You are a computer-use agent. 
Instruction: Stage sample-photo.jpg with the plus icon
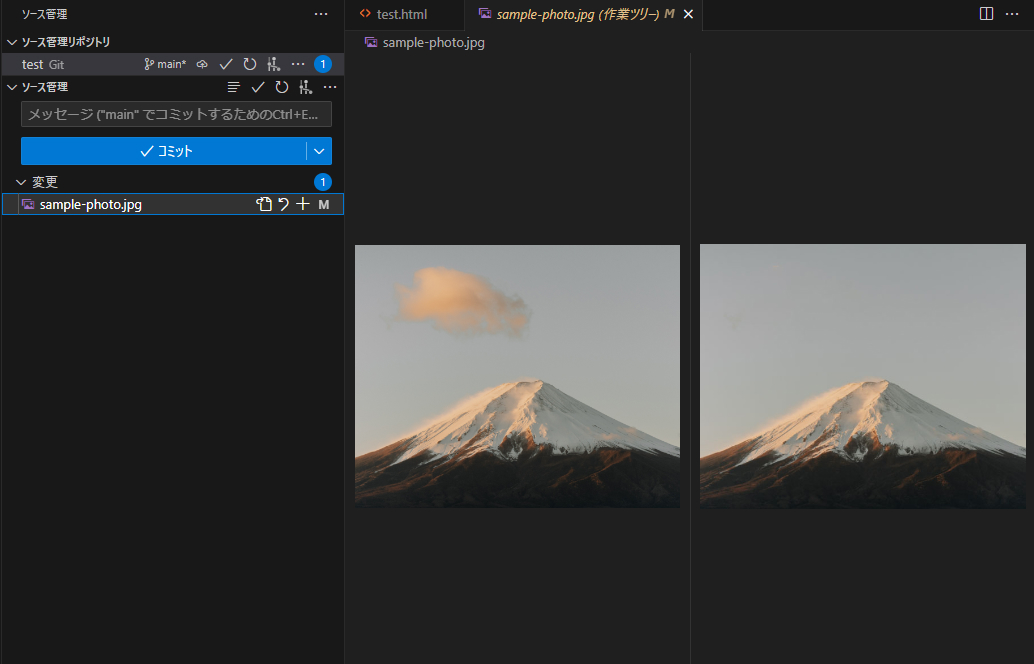click(x=303, y=204)
